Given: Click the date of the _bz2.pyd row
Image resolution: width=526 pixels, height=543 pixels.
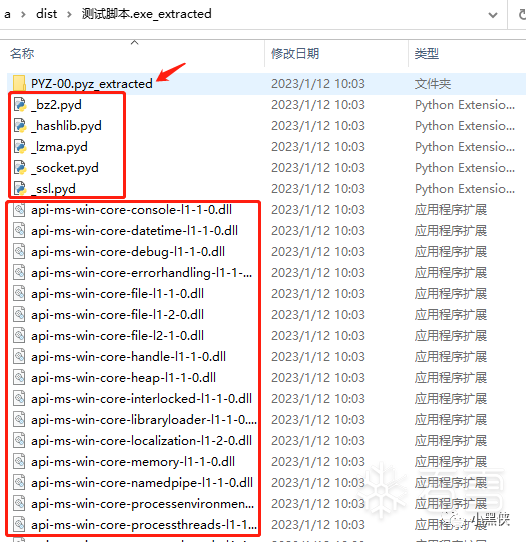Looking at the screenshot, I should tap(318, 105).
